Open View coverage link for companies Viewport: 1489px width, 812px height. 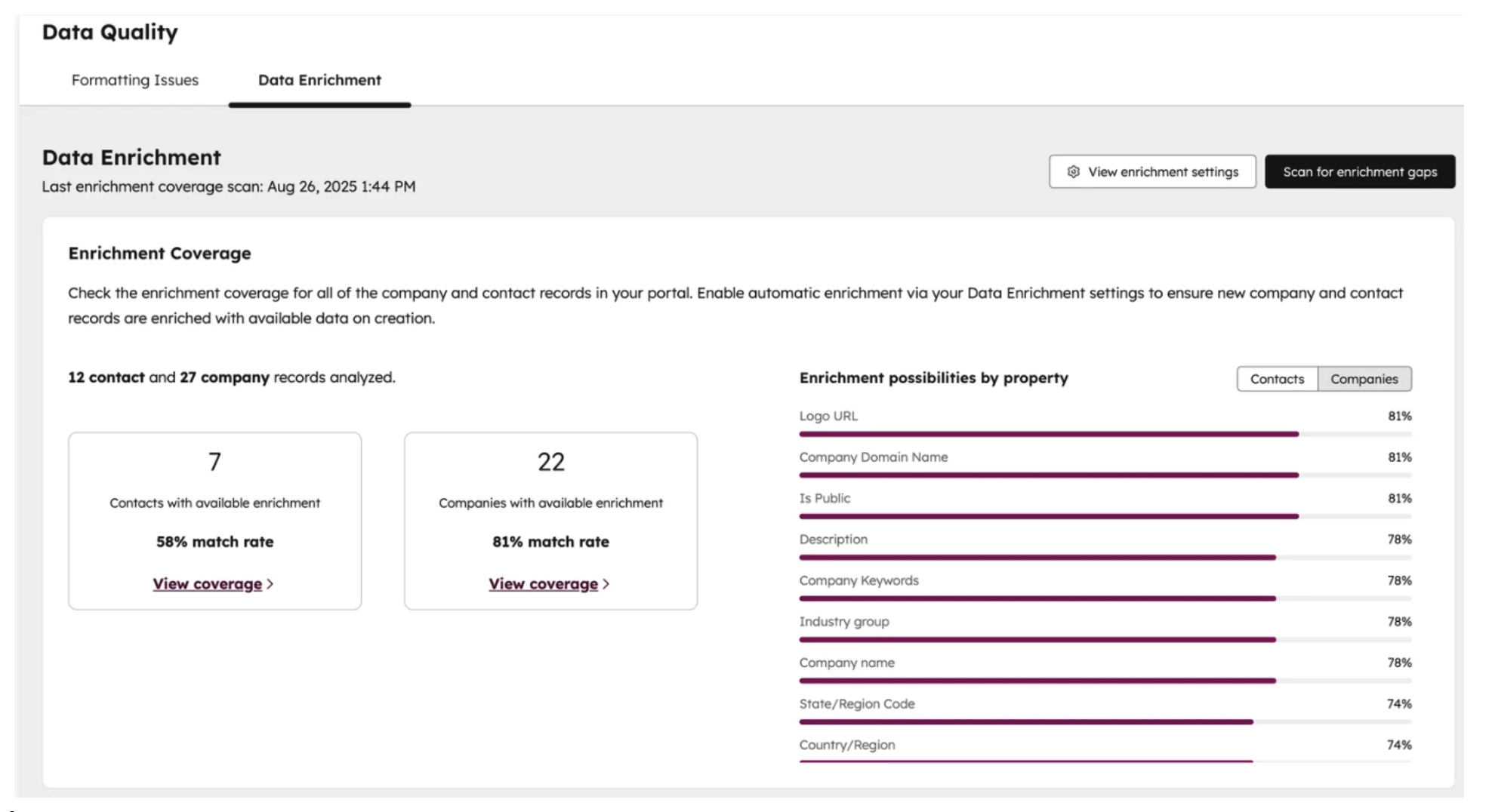click(x=543, y=584)
